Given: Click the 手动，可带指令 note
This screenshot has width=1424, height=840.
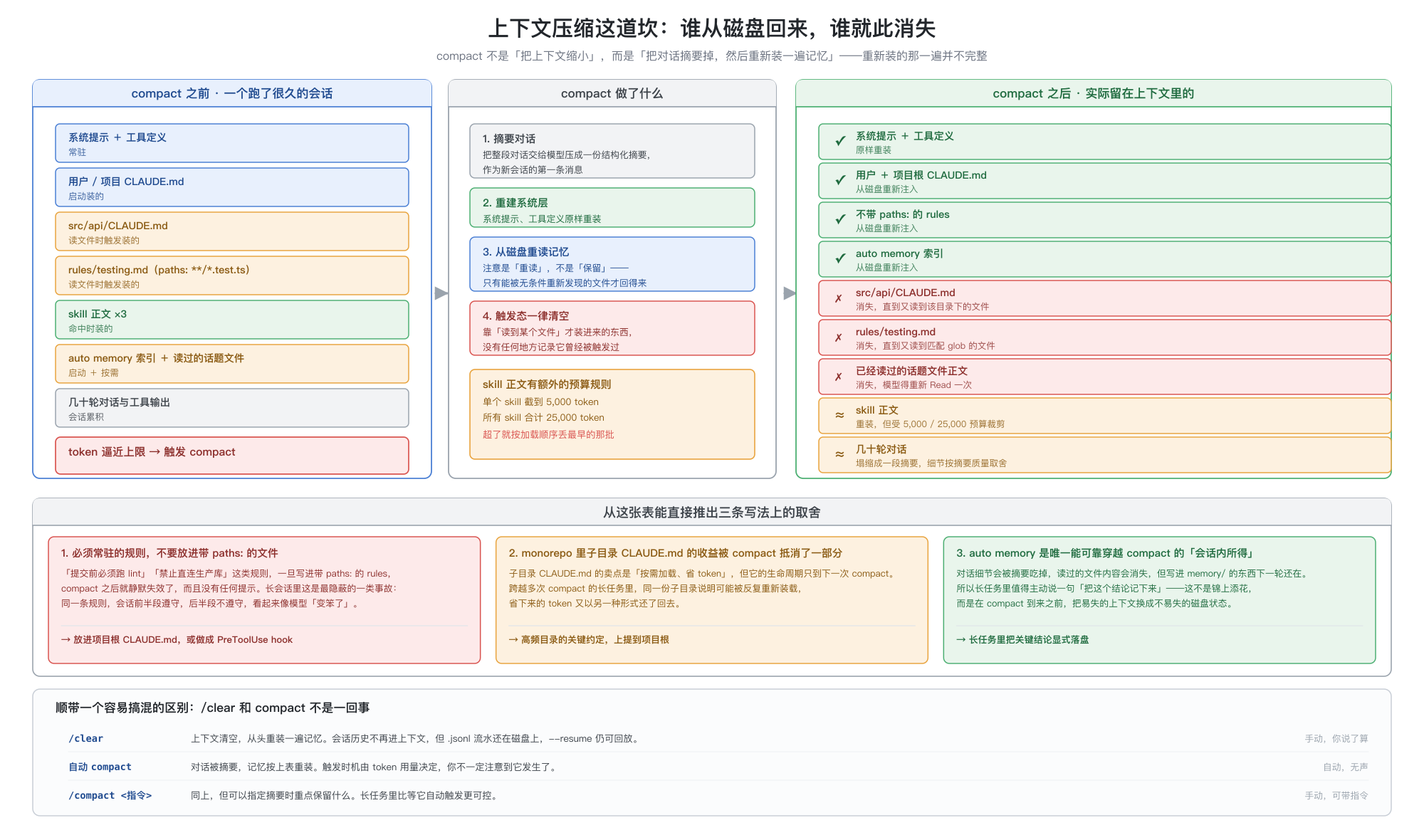Looking at the screenshot, I should click(1336, 795).
